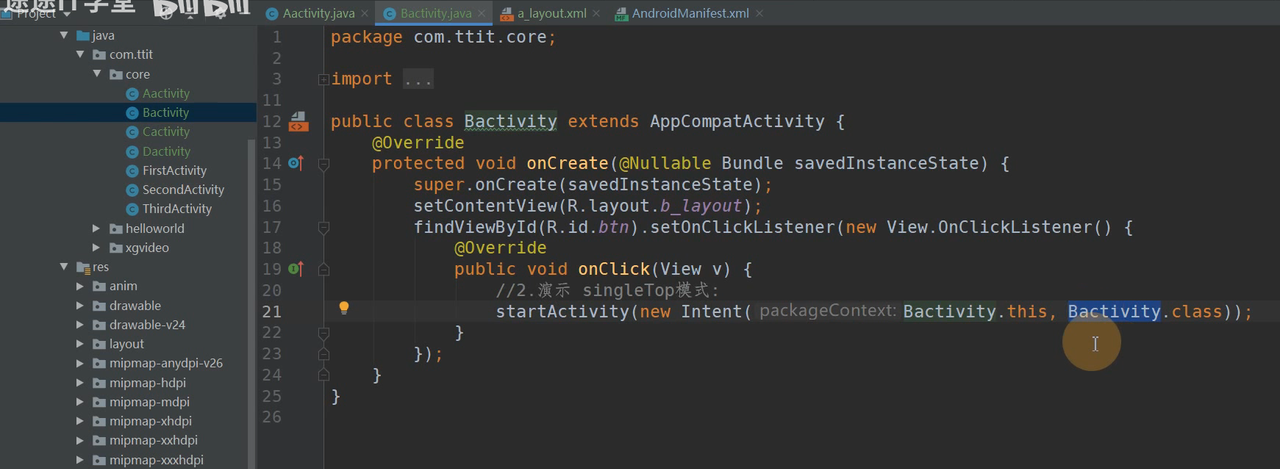Expand the drawable-v24 folder arrow
Screen dimensions: 1280x469
pyautogui.click(x=81, y=325)
